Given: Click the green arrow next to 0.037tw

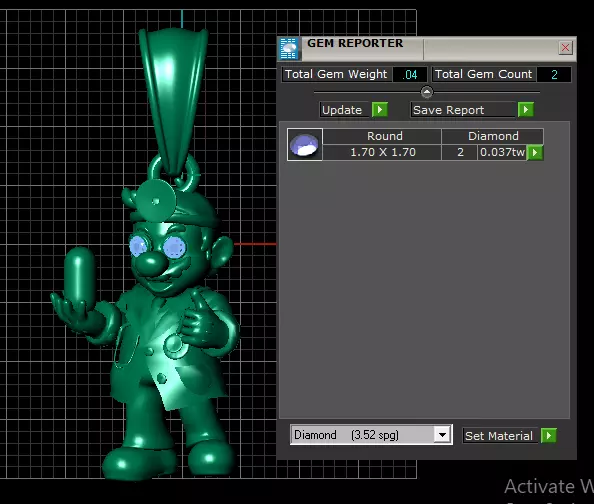Looking at the screenshot, I should [x=535, y=153].
